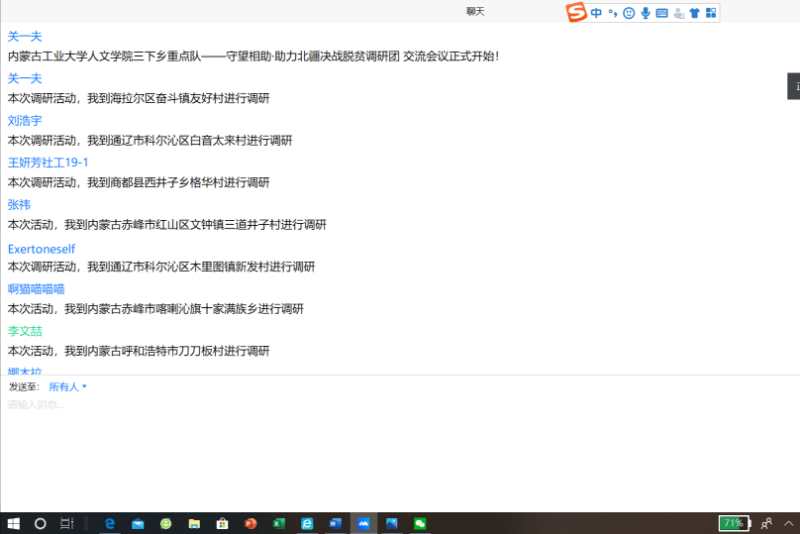Click the Sogou input method logo
The width and height of the screenshot is (800, 534).
(575, 13)
